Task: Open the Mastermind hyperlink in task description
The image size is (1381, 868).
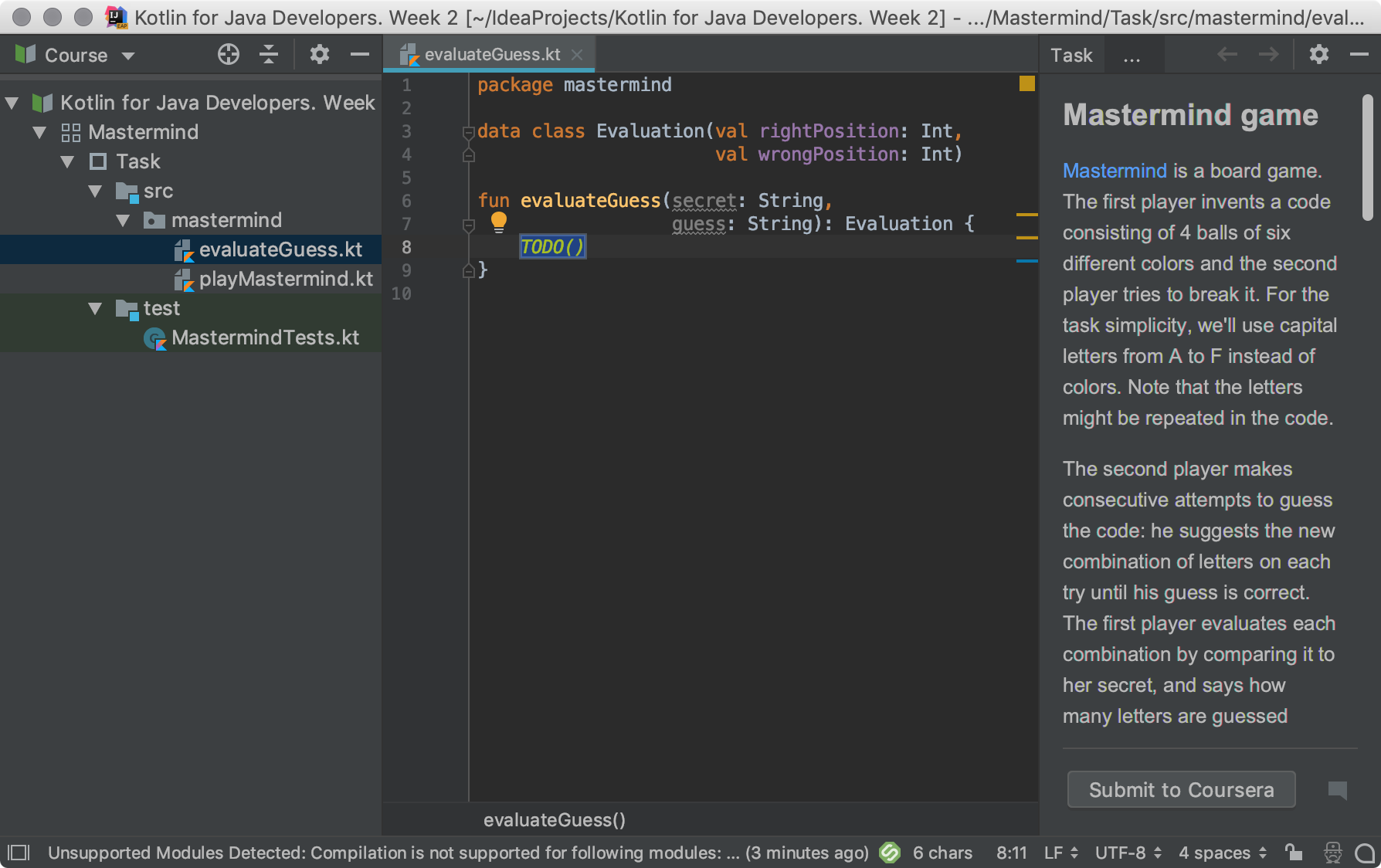Action: click(1115, 171)
